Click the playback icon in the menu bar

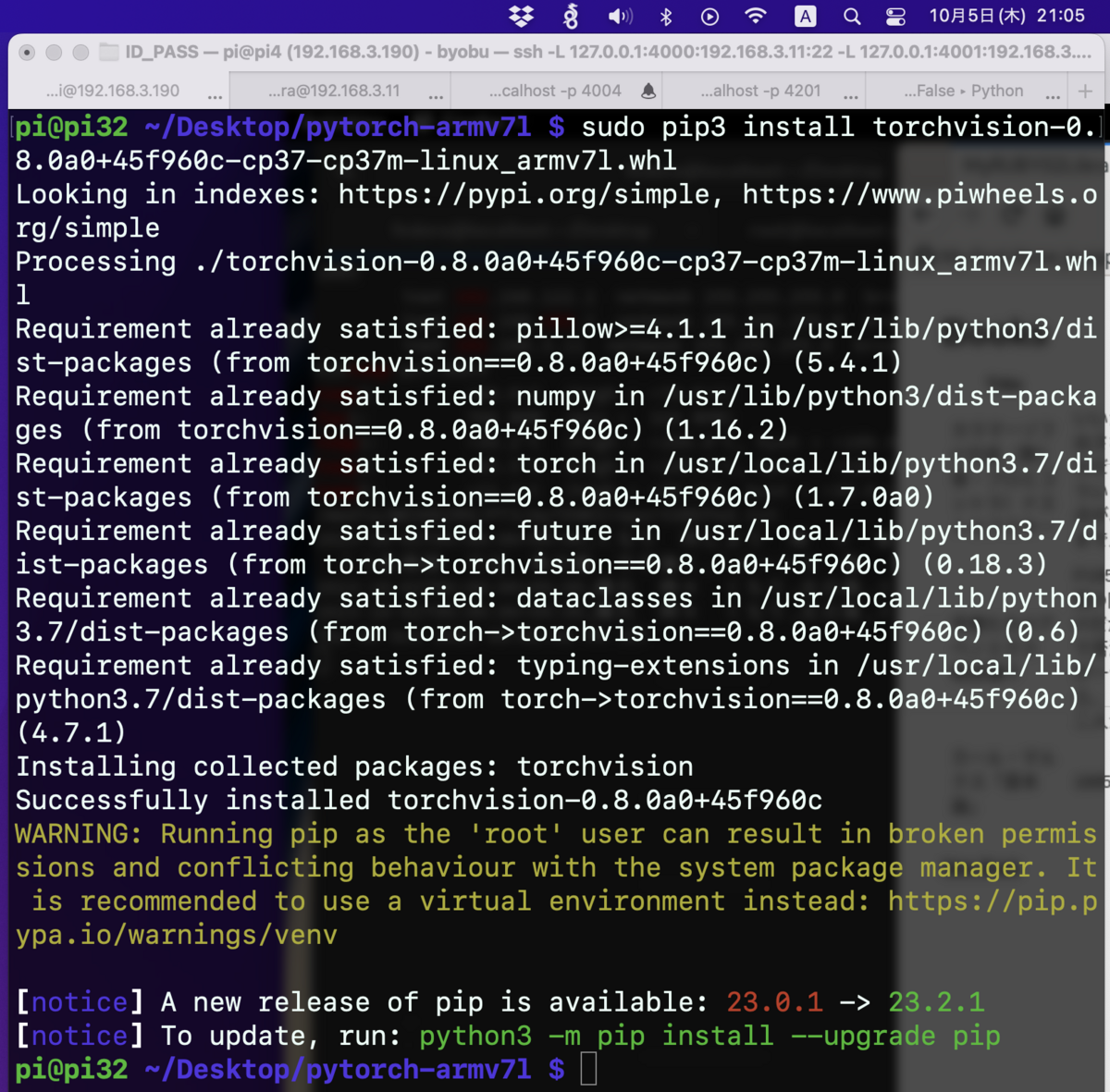coord(709,16)
